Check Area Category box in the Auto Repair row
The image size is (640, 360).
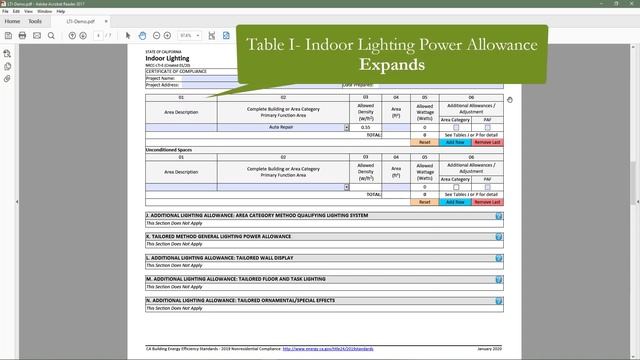[456, 127]
